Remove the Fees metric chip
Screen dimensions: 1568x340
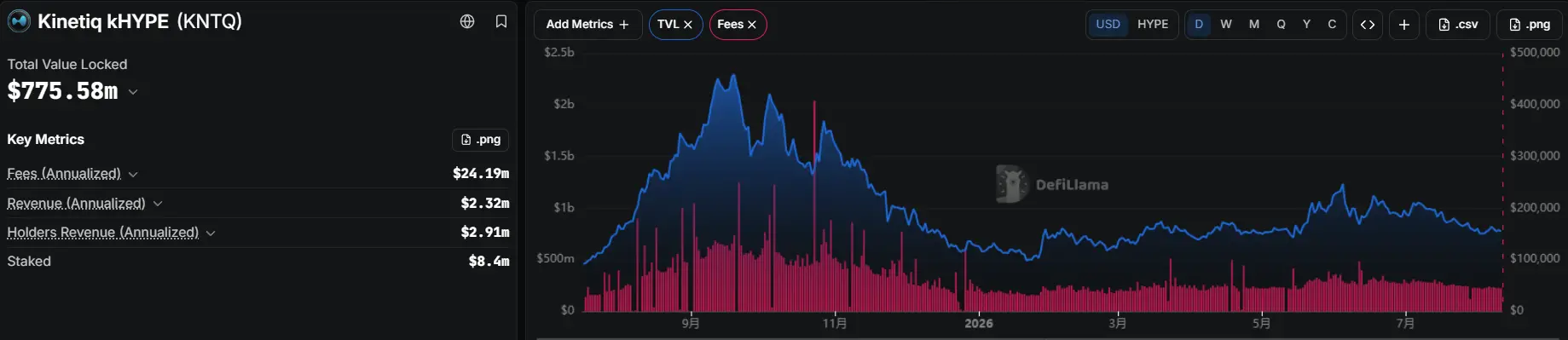coord(752,25)
